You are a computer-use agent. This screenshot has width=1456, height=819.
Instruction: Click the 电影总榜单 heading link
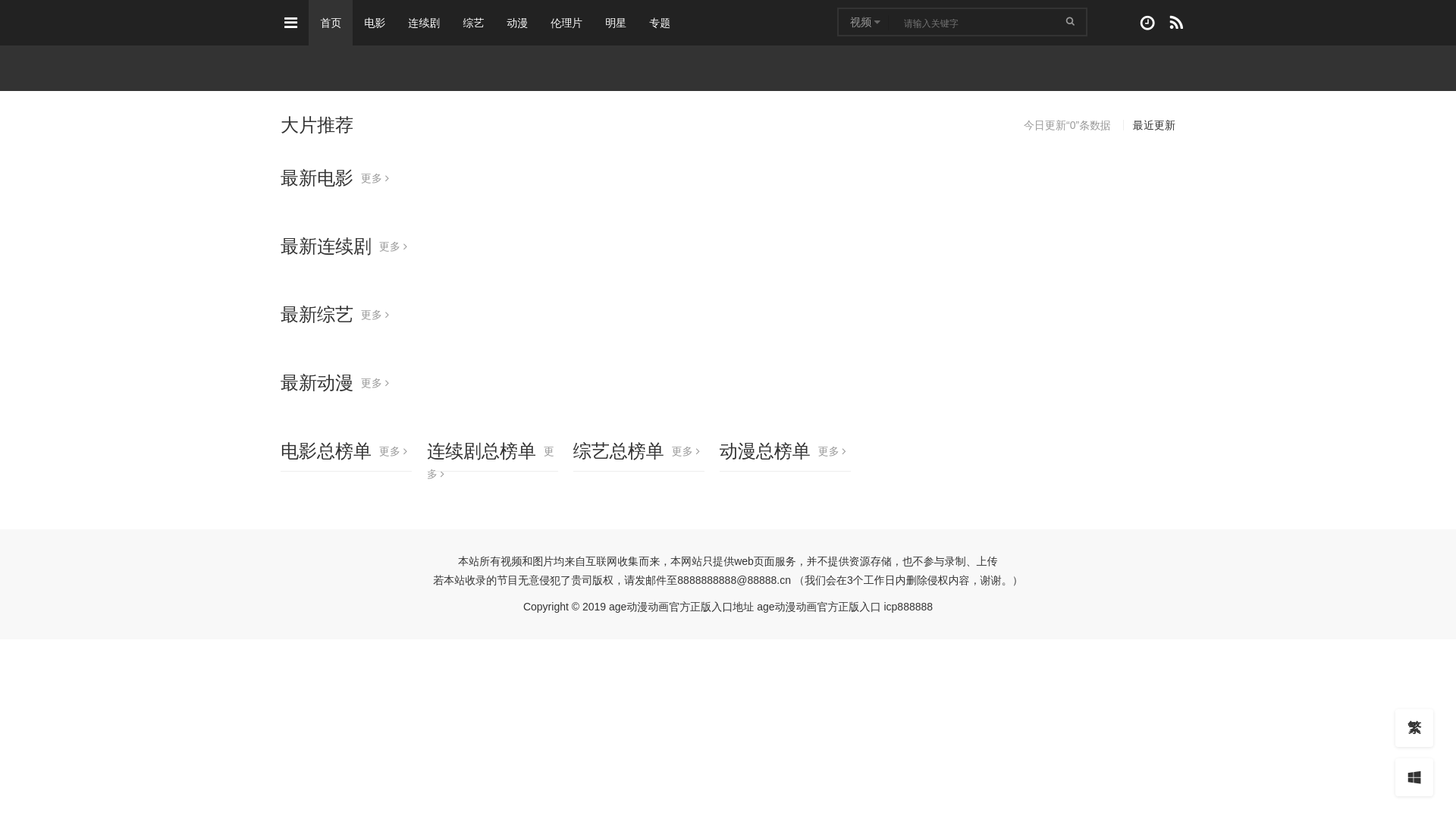pos(326,451)
